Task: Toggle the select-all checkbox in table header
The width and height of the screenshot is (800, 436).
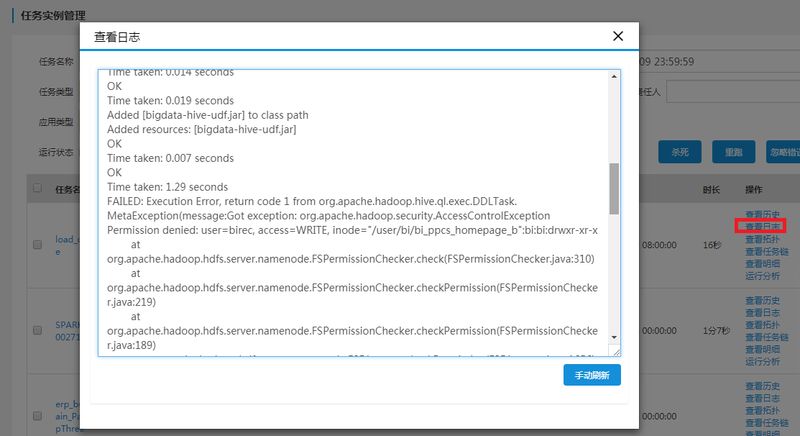Action: tap(38, 188)
